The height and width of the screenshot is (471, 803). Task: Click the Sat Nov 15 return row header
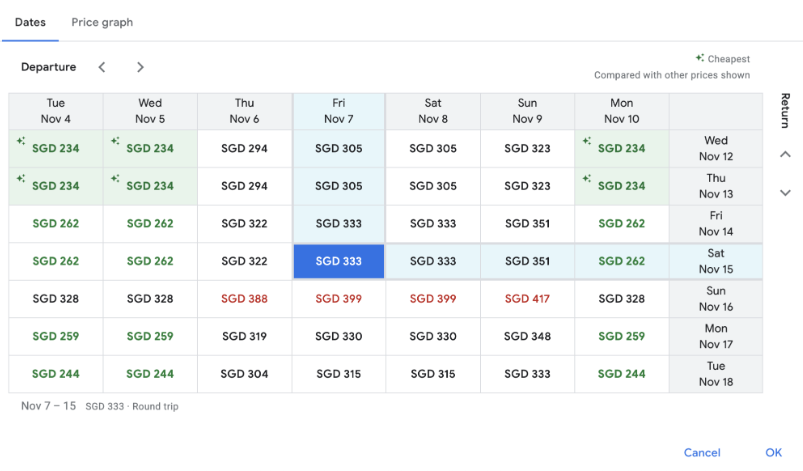(715, 262)
